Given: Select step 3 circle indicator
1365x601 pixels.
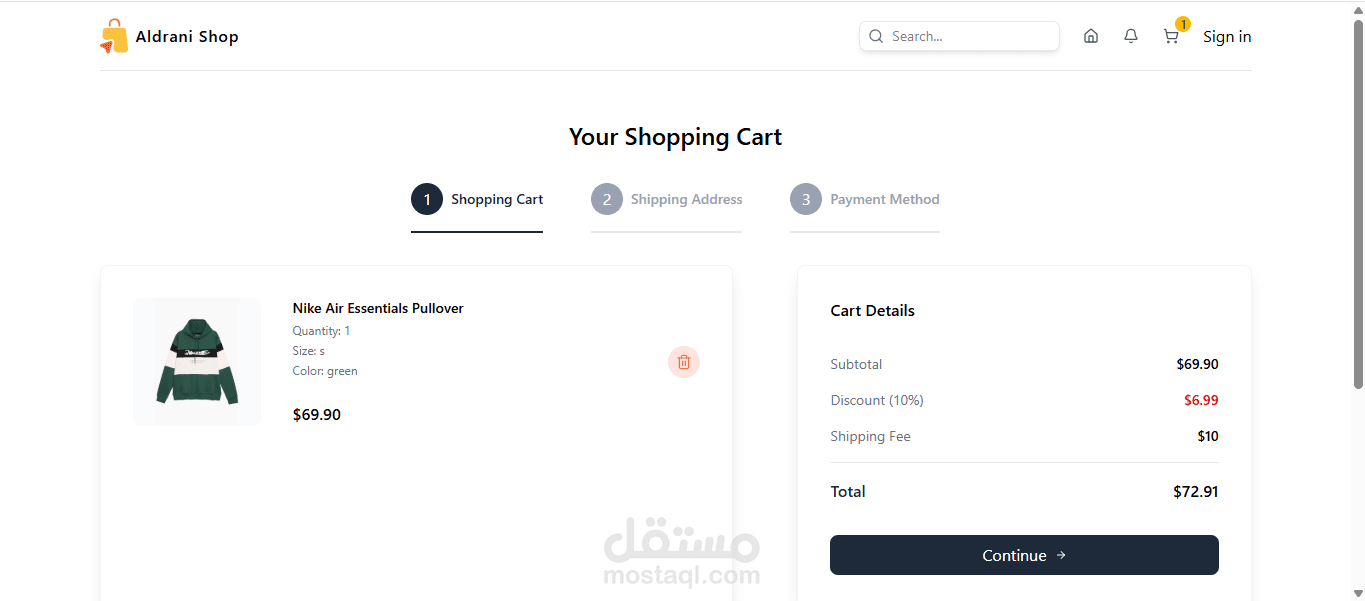Looking at the screenshot, I should coord(806,199).
